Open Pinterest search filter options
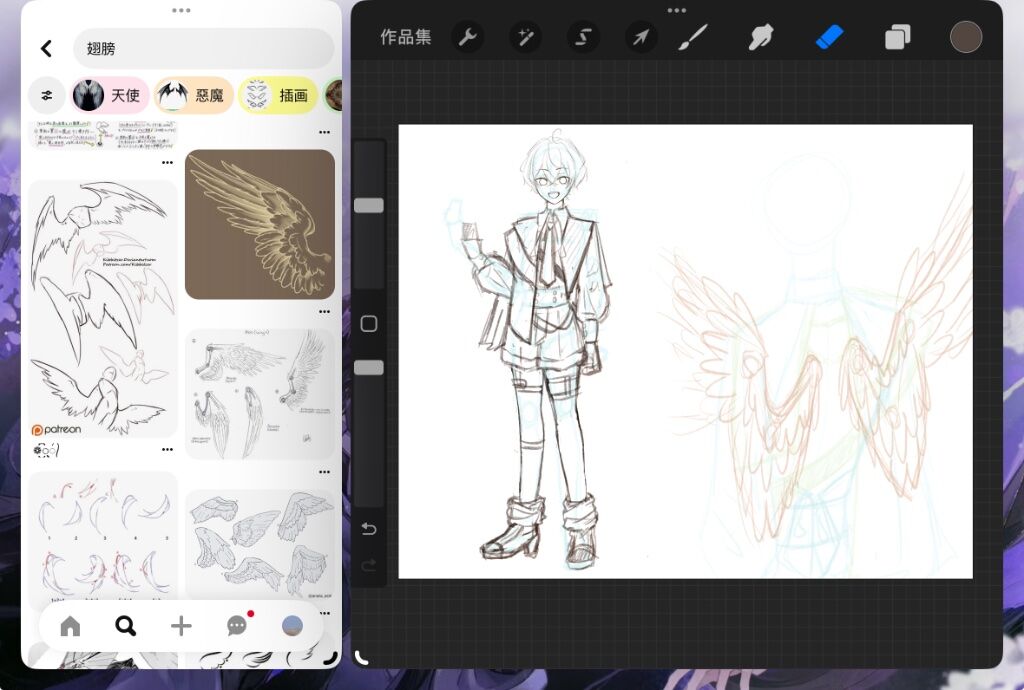Image resolution: width=1024 pixels, height=690 pixels. [47, 96]
